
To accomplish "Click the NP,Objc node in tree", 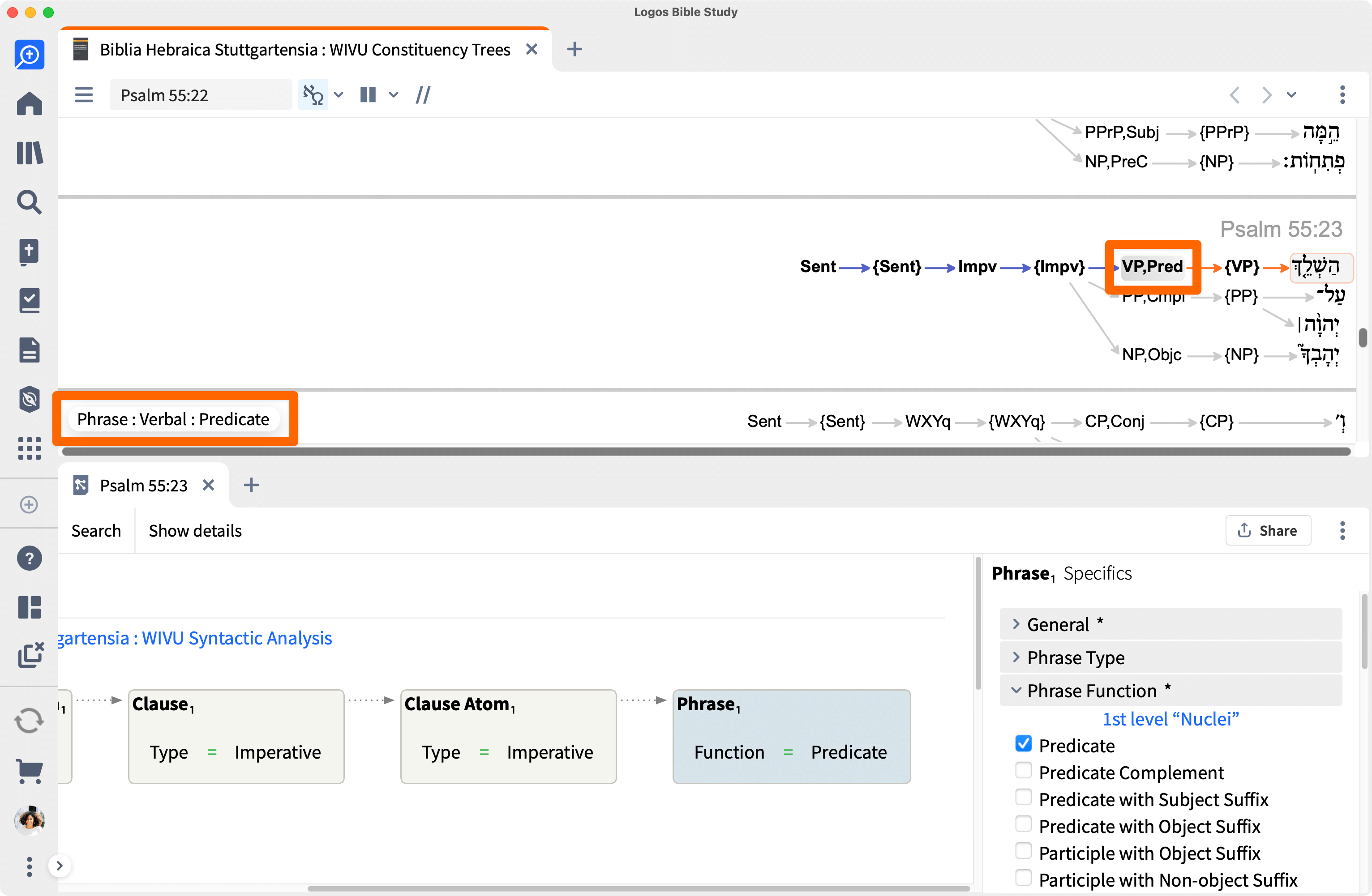I will [1151, 355].
